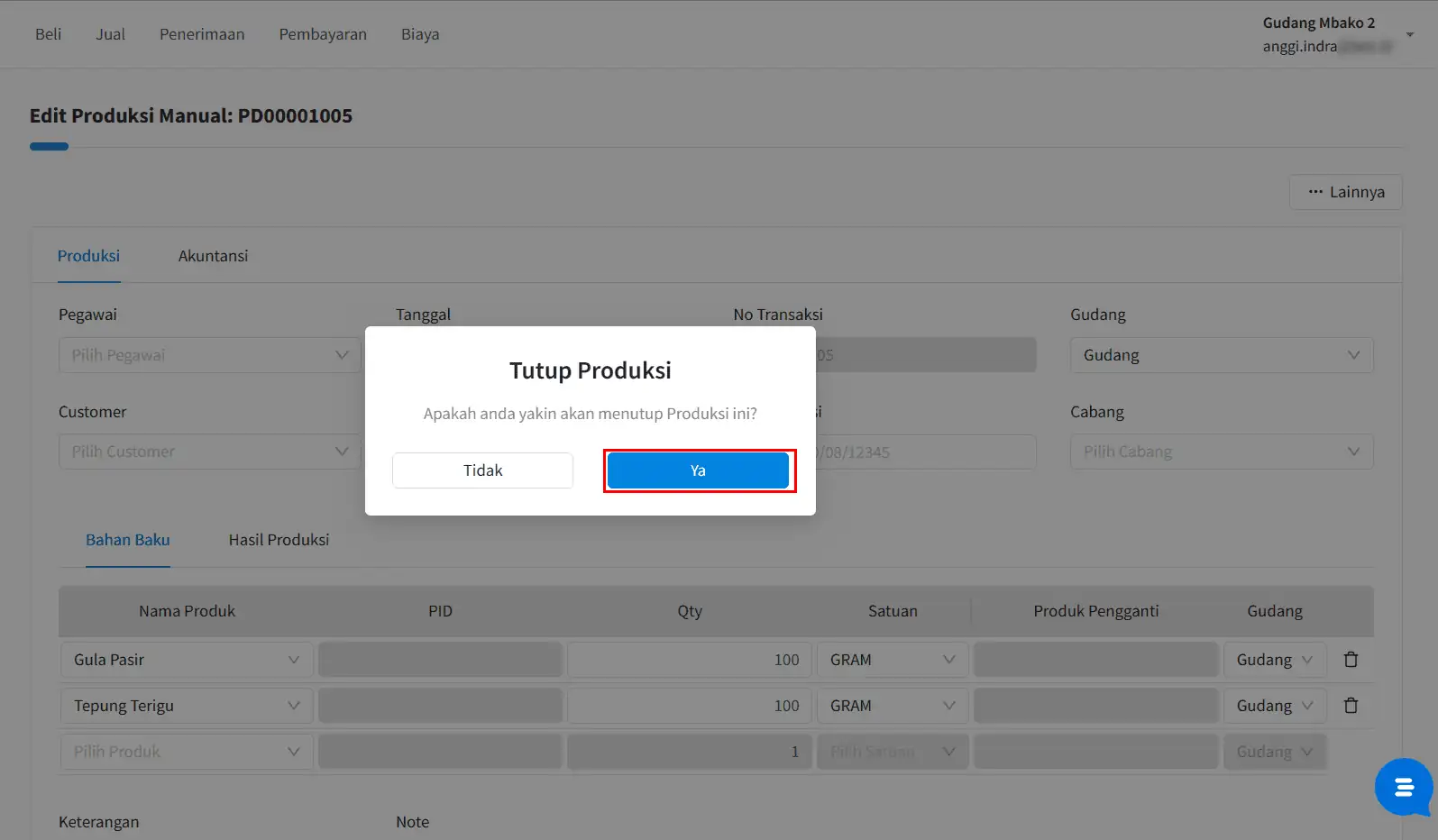Open the Lainnya more options button
The image size is (1438, 840).
point(1345,192)
